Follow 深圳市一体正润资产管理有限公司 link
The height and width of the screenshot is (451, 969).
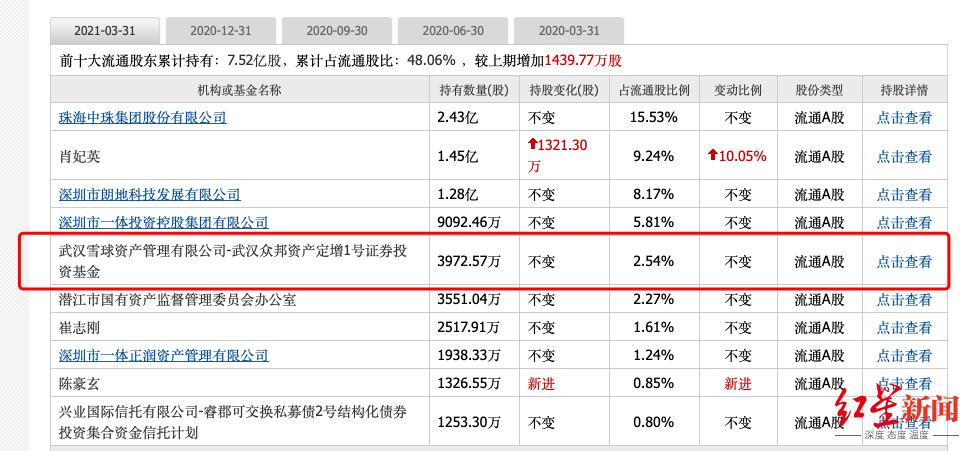pyautogui.click(x=163, y=355)
